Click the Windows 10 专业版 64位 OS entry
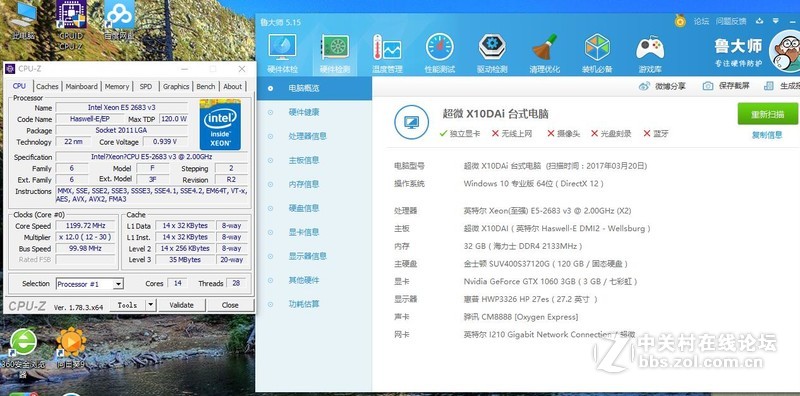The image size is (800, 396). [x=533, y=184]
